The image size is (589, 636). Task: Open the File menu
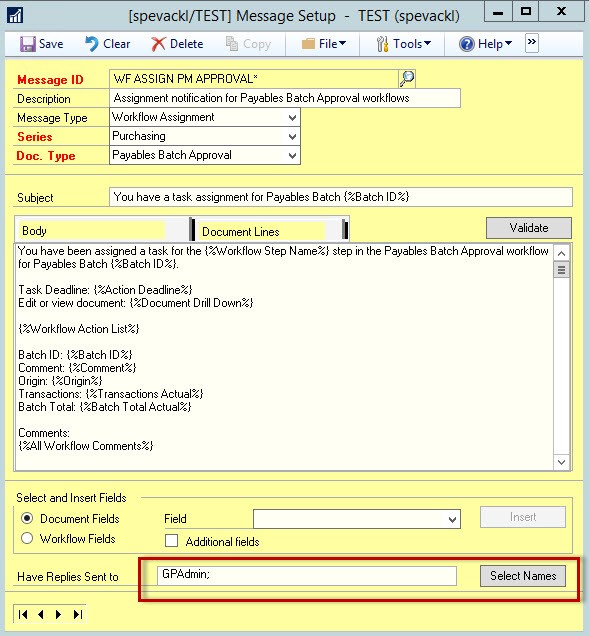pyautogui.click(x=324, y=44)
